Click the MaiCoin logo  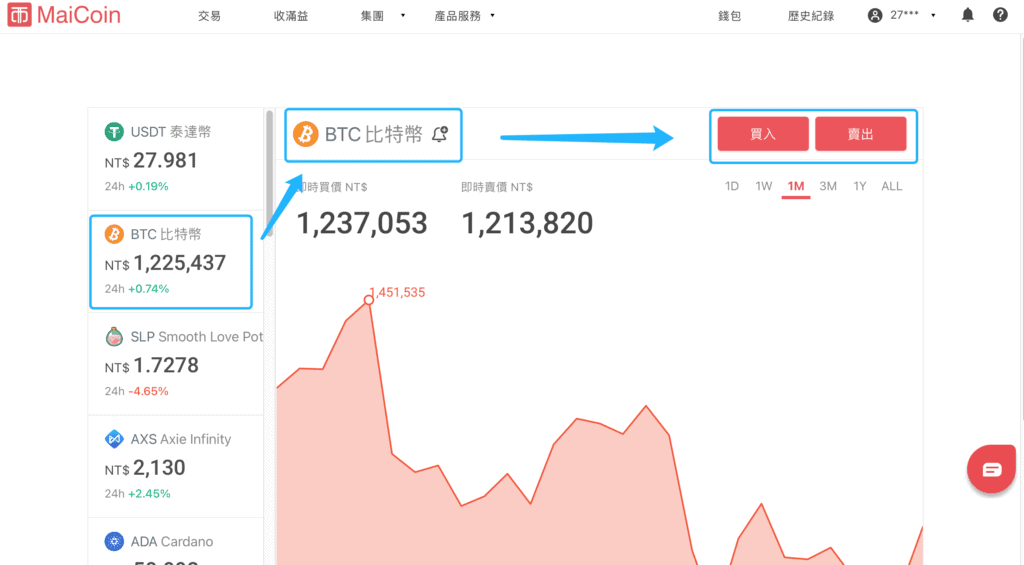pos(64,15)
